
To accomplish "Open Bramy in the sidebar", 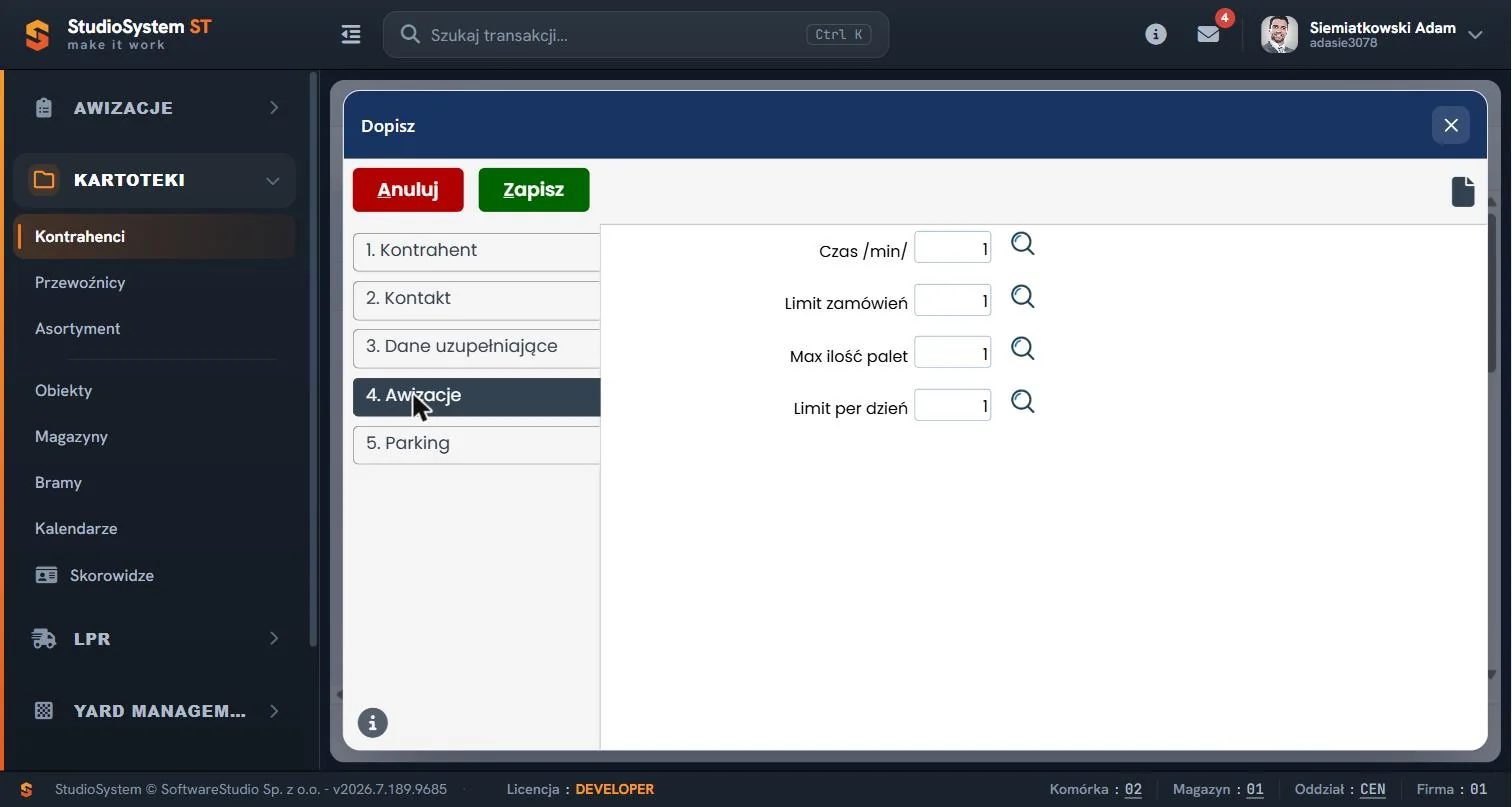I will pyautogui.click(x=58, y=483).
